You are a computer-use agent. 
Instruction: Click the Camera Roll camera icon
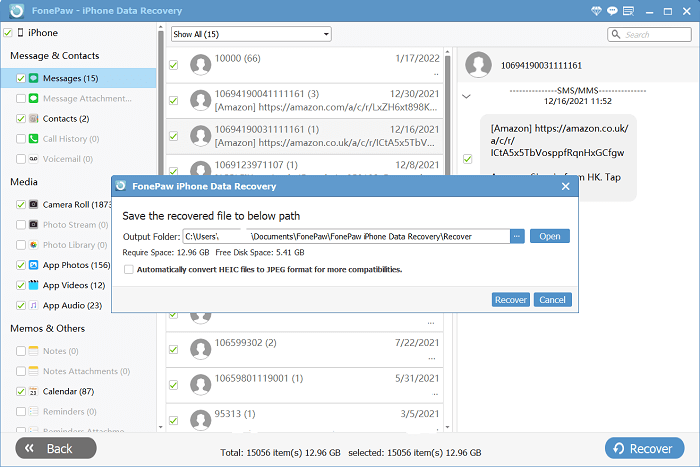point(33,204)
